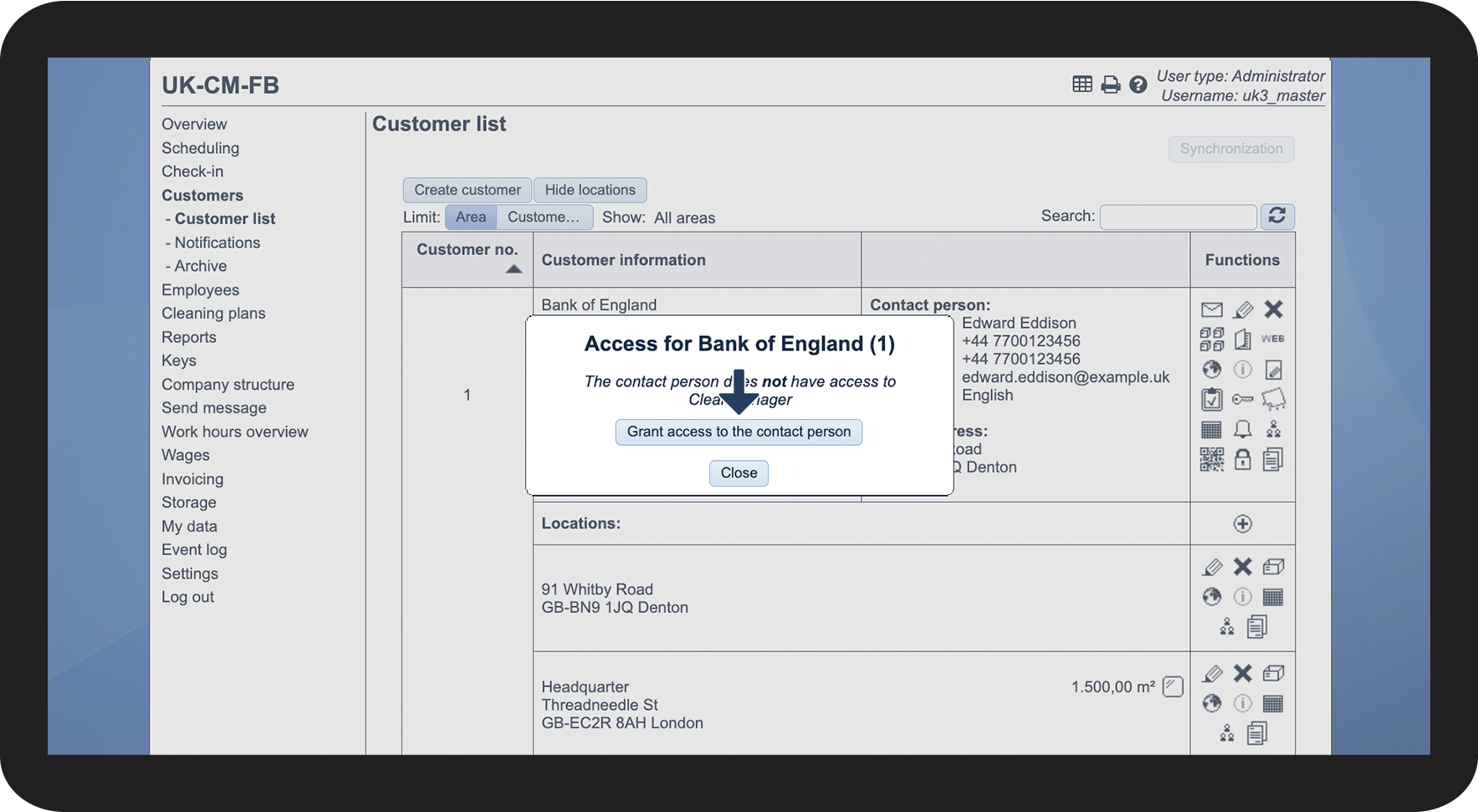
Task: Click the Search input field
Action: 1178,217
